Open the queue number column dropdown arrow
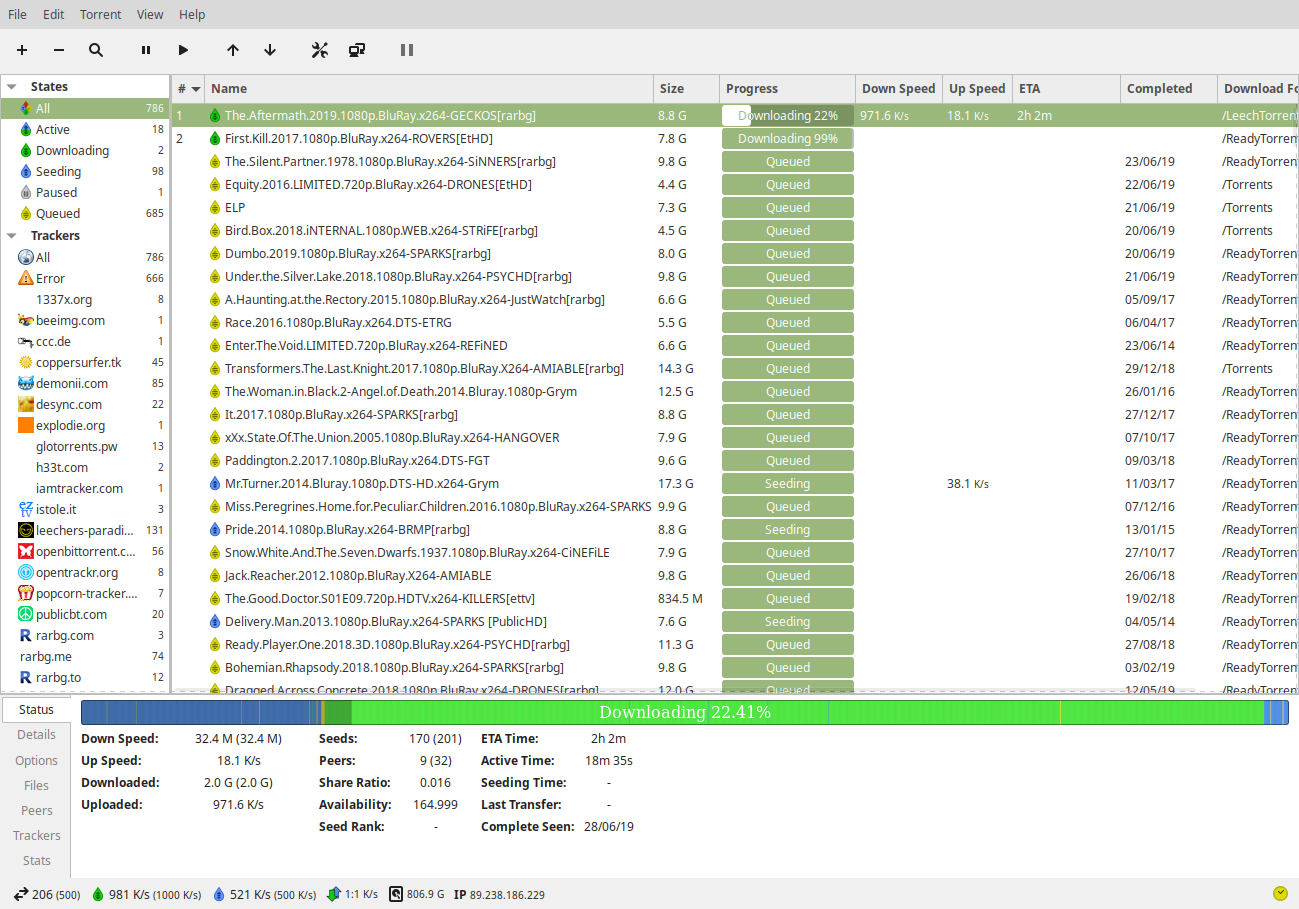Viewport: 1299px width, 909px height. pos(196,89)
